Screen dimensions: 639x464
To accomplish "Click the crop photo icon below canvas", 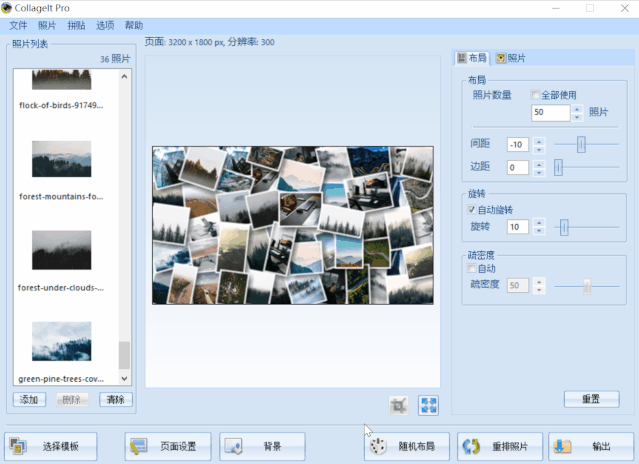I will (400, 405).
